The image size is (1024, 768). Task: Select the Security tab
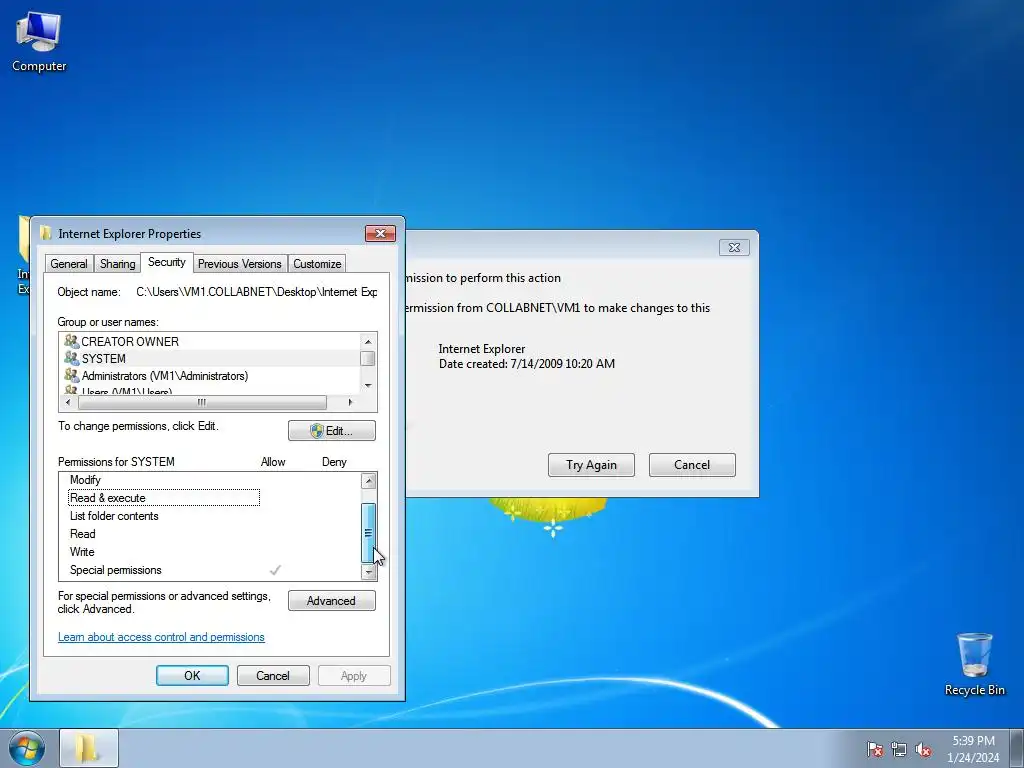tap(167, 262)
